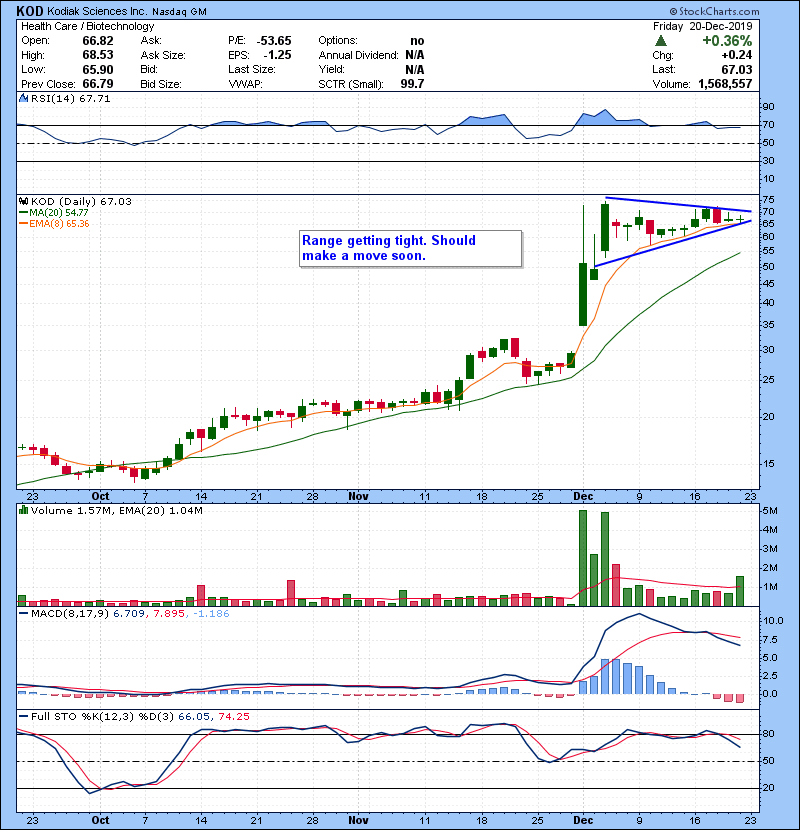This screenshot has width=800, height=830.
Task: Click the VWAP label
Action: pos(245,84)
